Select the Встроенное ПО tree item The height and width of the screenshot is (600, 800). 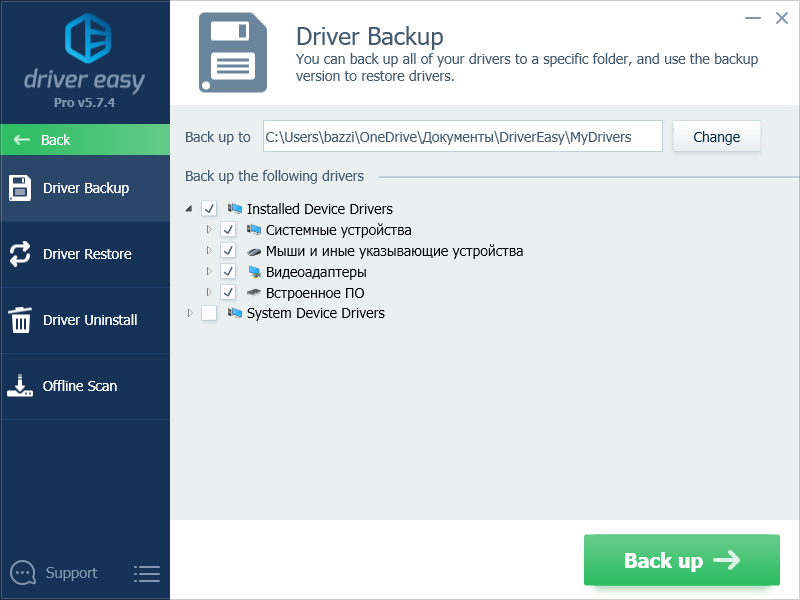click(314, 293)
